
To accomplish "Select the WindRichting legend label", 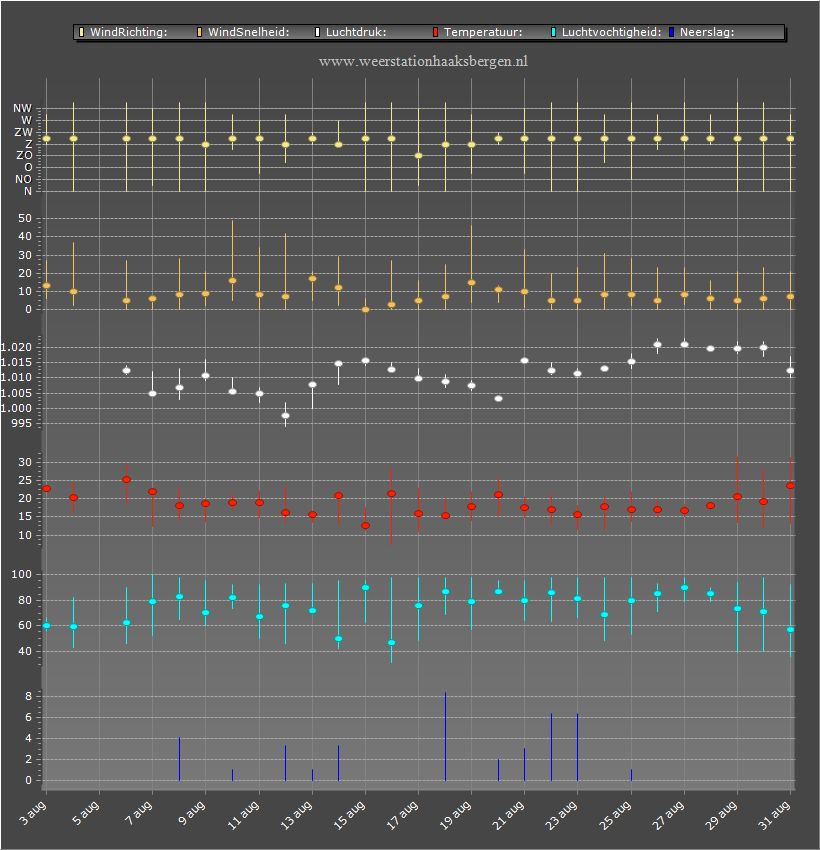I will point(128,32).
